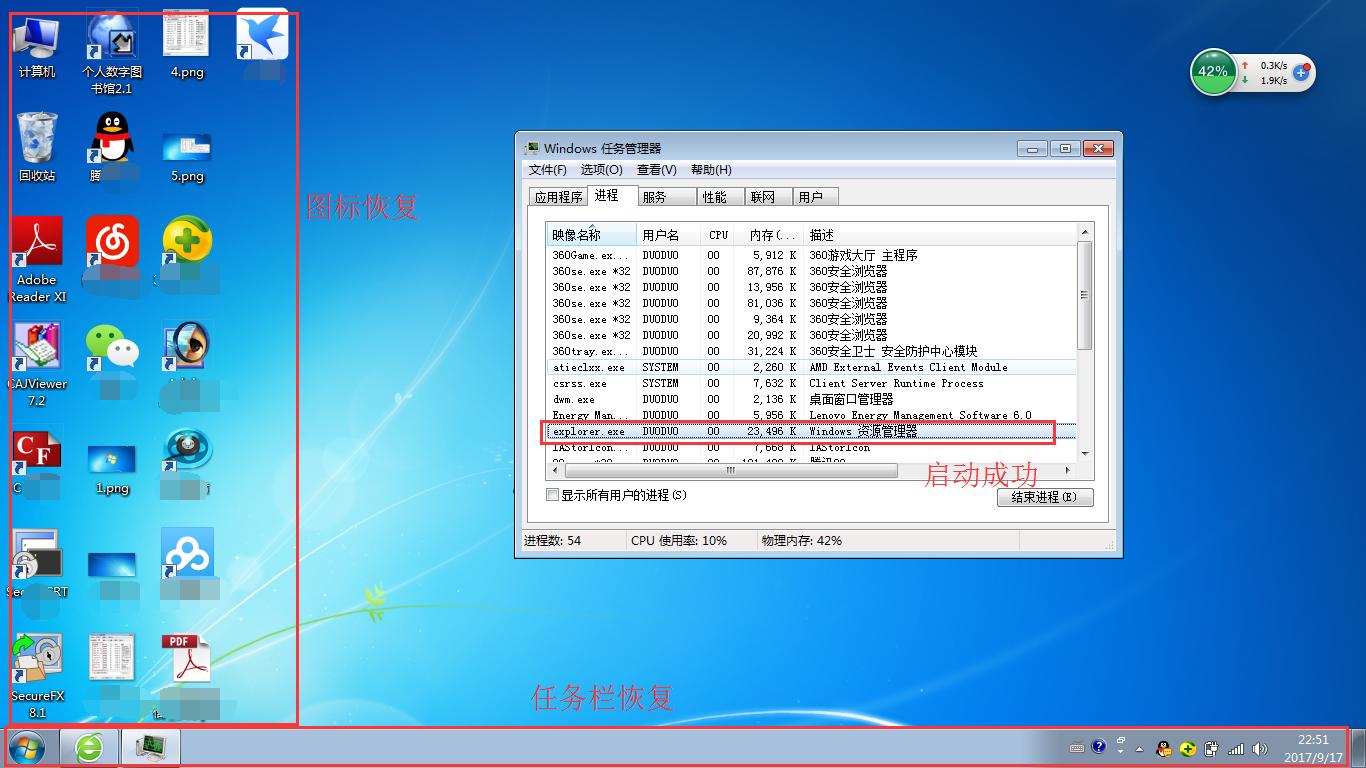
Task: Click the 42% accelerator ball gauge
Action: [x=1213, y=72]
